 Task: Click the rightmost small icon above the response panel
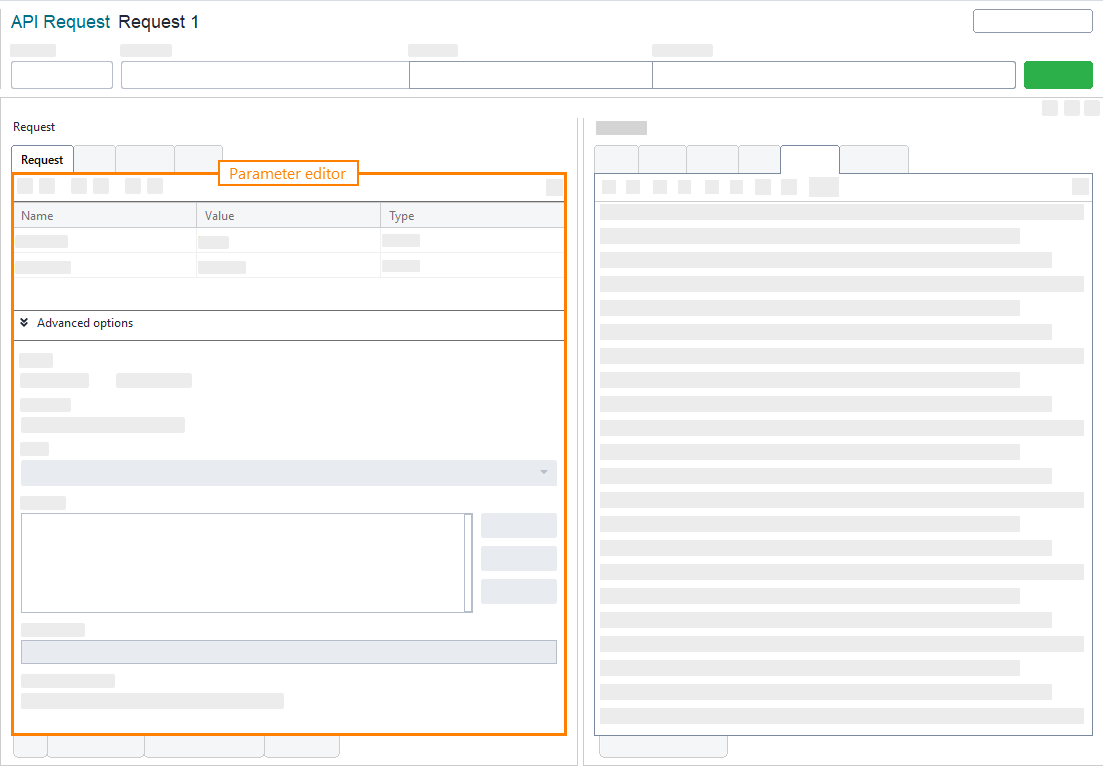point(1091,107)
